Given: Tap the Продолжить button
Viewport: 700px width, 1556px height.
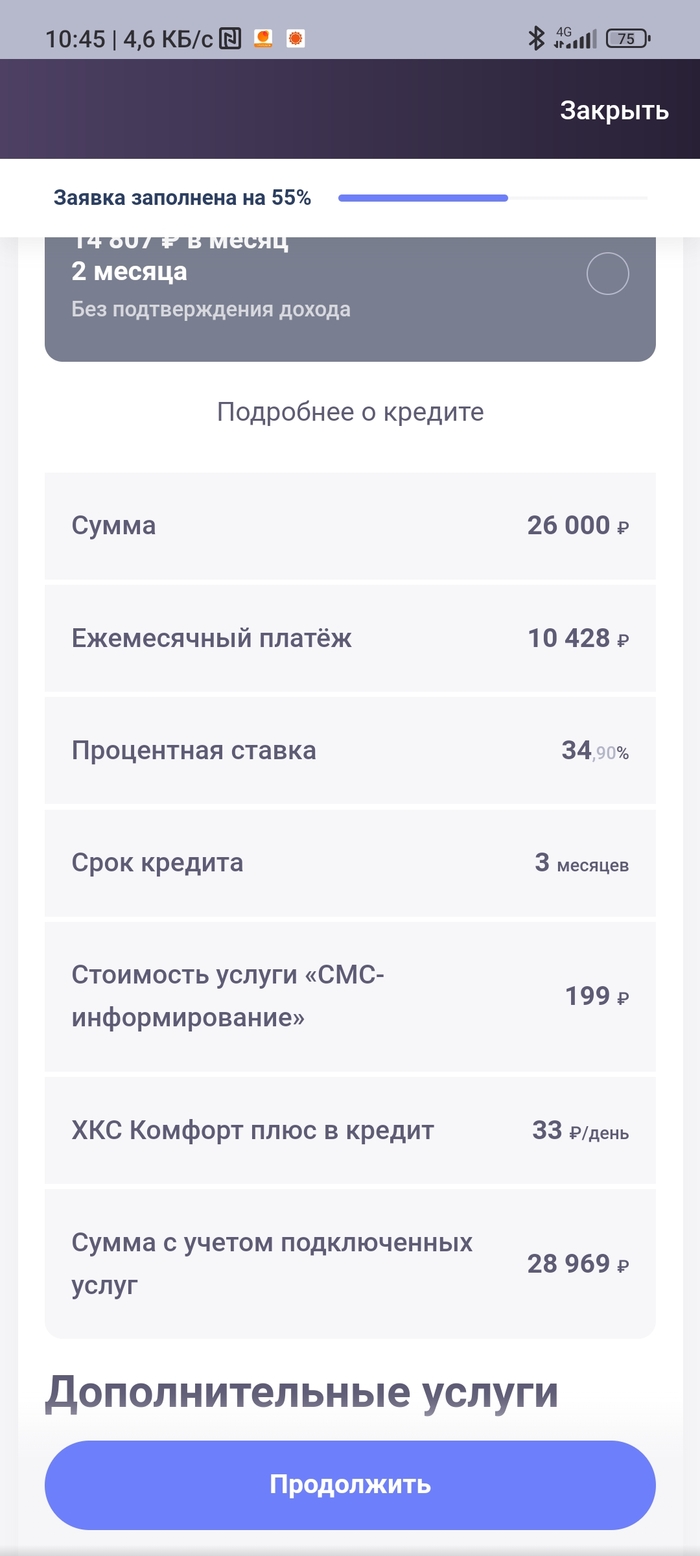Looking at the screenshot, I should pos(350,1484).
